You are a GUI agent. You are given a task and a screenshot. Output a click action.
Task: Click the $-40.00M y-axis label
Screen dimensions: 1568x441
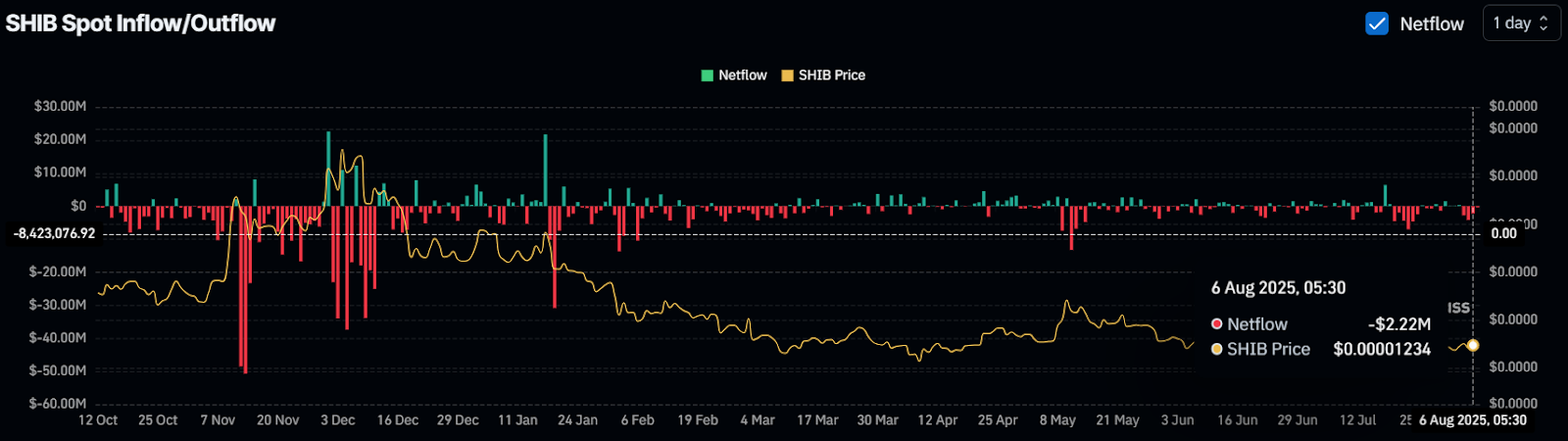[x=58, y=338]
